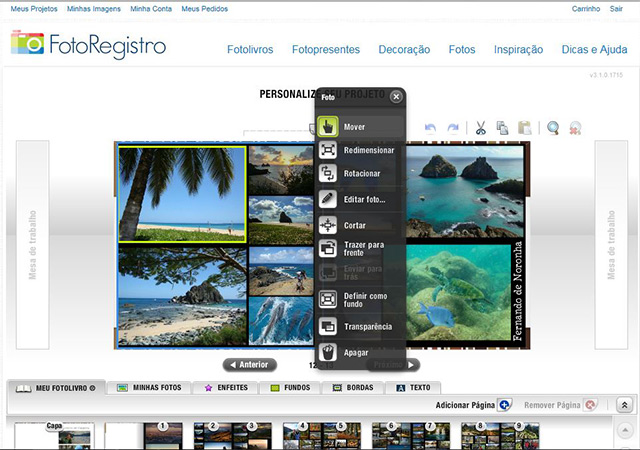The width and height of the screenshot is (640, 450).
Task: Open Meus Pedidos link
Action: [204, 9]
